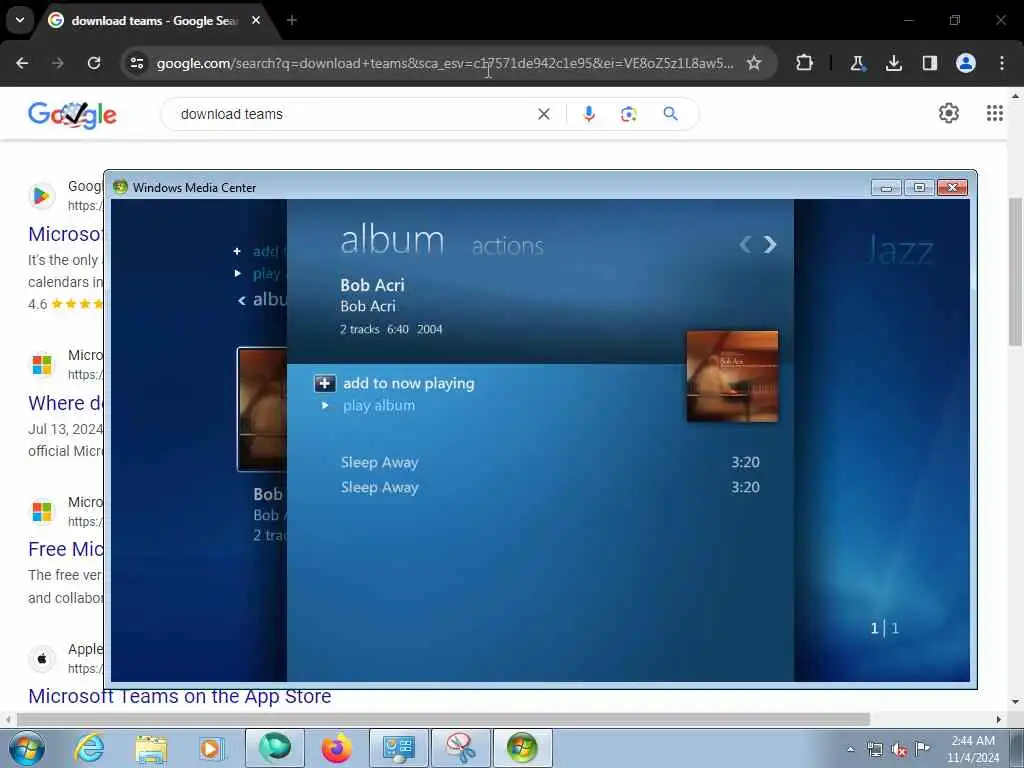Open the Windows Start orb
The width and height of the screenshot is (1024, 768).
click(27, 748)
